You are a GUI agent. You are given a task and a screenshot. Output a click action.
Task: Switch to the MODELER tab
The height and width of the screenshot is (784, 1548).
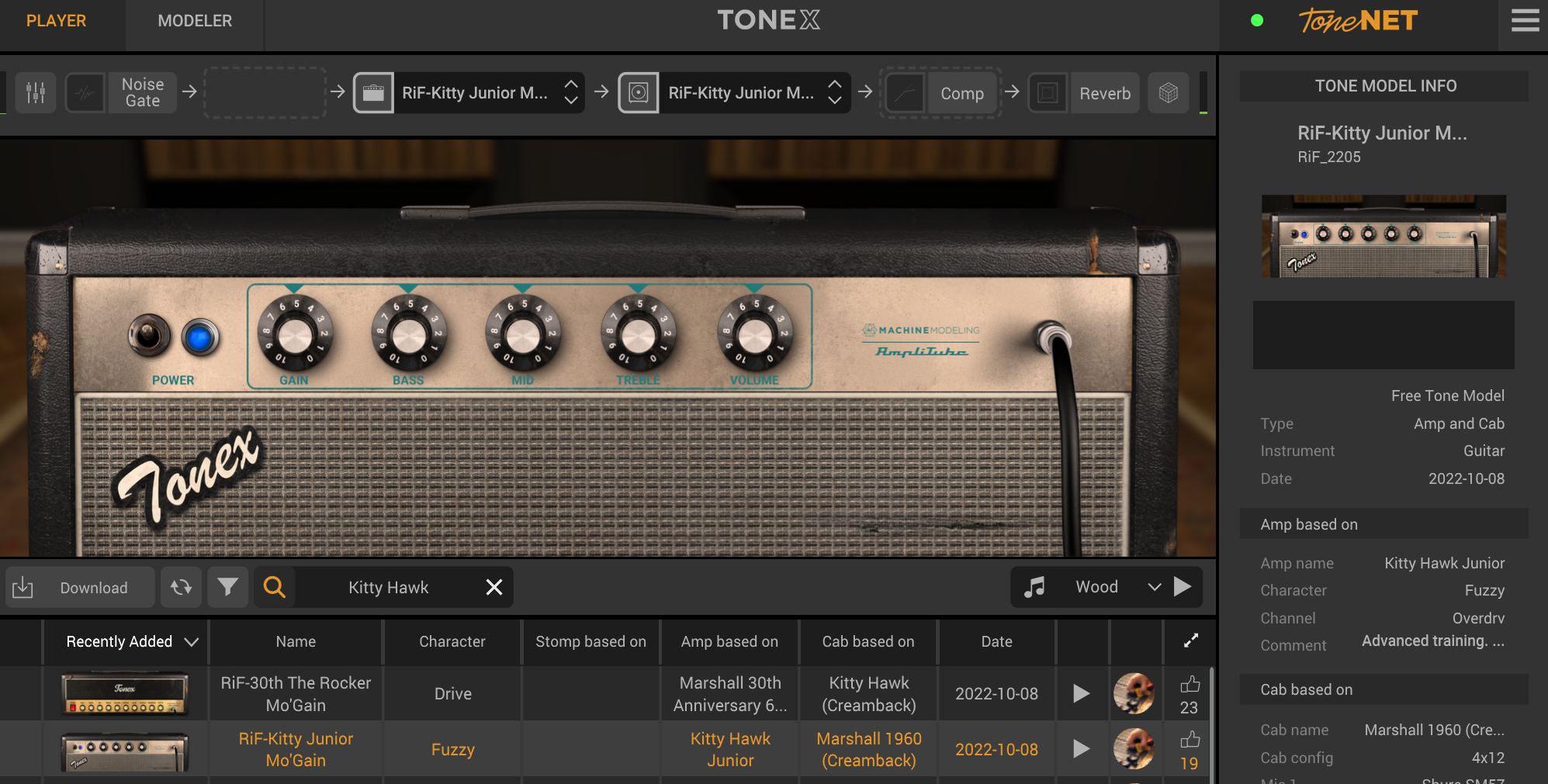(195, 21)
